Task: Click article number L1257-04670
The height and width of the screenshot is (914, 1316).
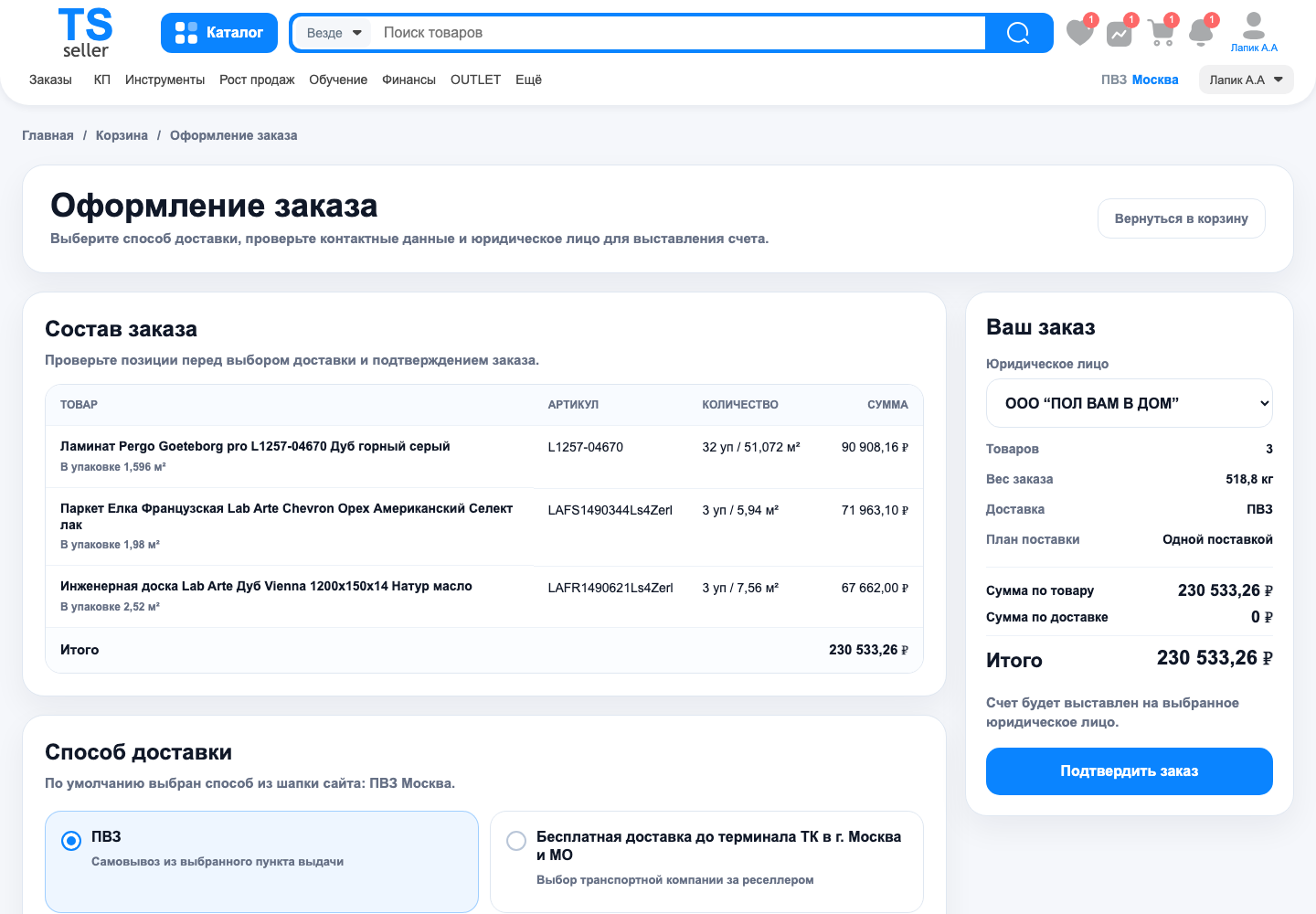Action: 585,447
